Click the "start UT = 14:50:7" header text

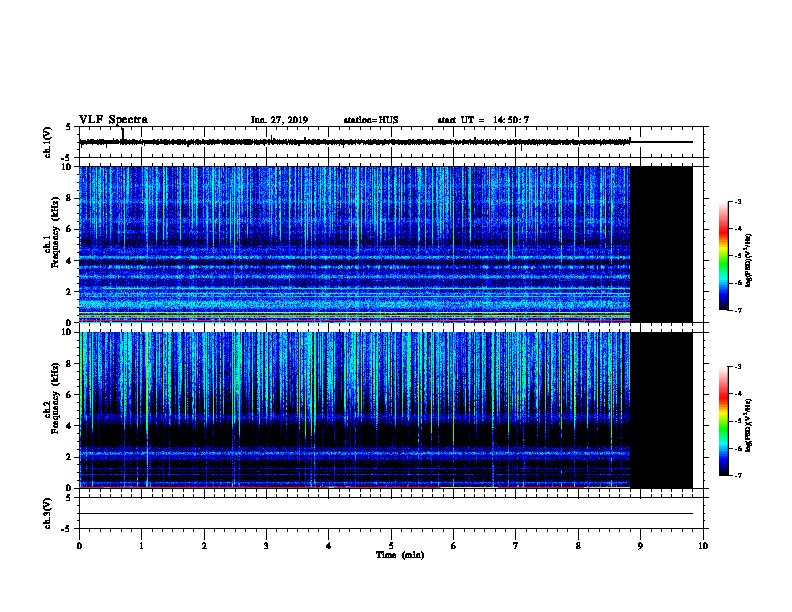(483, 120)
